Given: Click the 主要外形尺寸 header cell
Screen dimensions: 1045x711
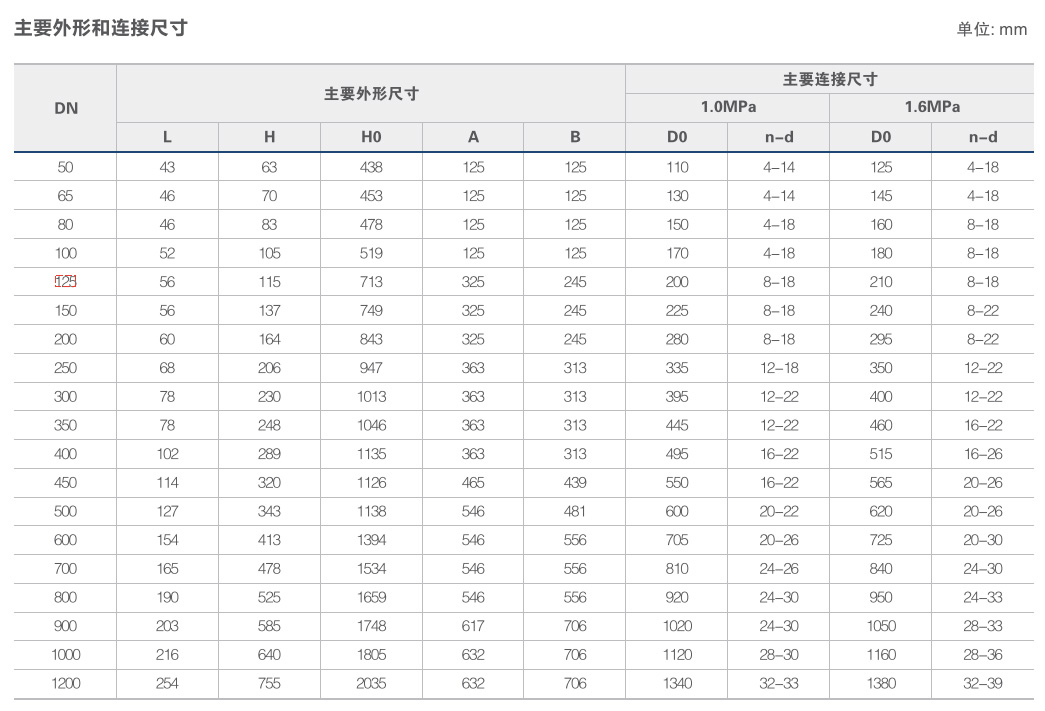Looking at the screenshot, I should coord(371,94).
